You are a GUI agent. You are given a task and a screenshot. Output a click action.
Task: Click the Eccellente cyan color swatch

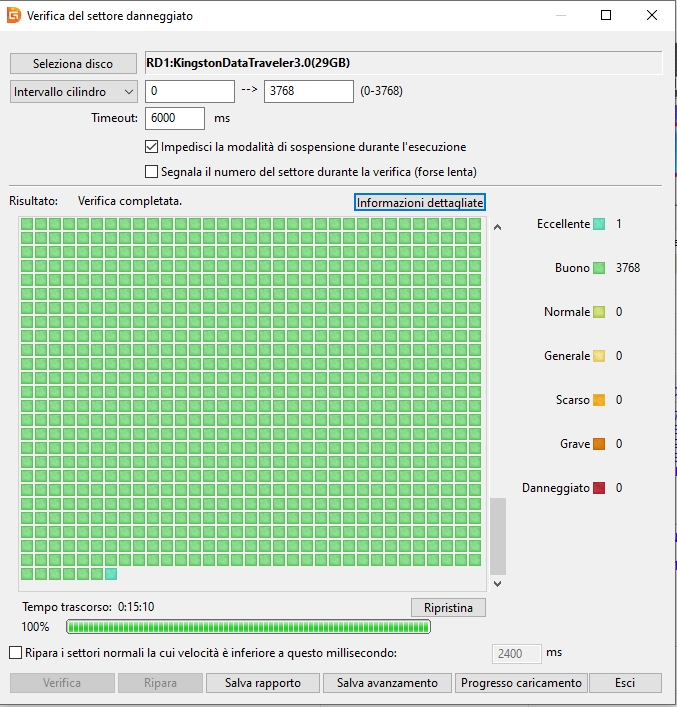[x=599, y=224]
